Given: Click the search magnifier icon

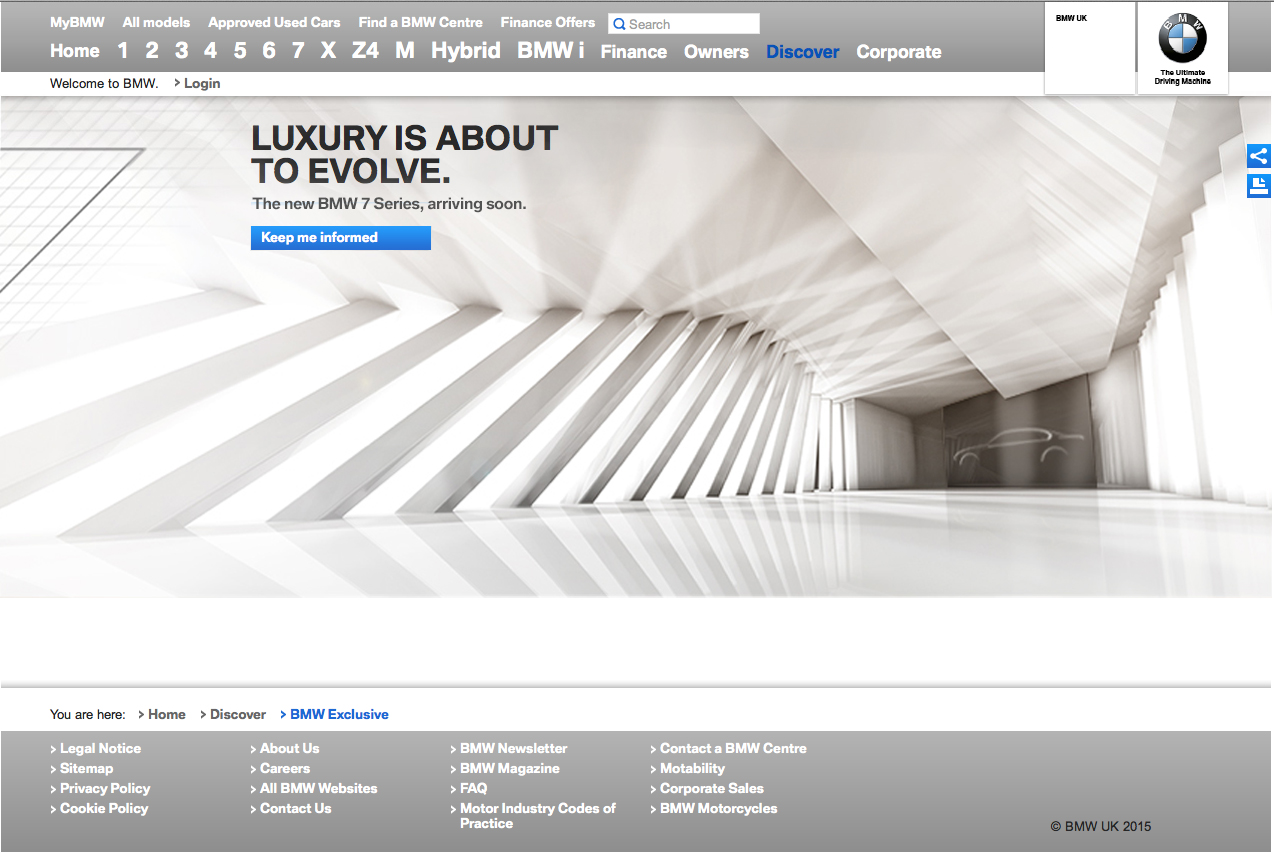Looking at the screenshot, I should point(619,24).
